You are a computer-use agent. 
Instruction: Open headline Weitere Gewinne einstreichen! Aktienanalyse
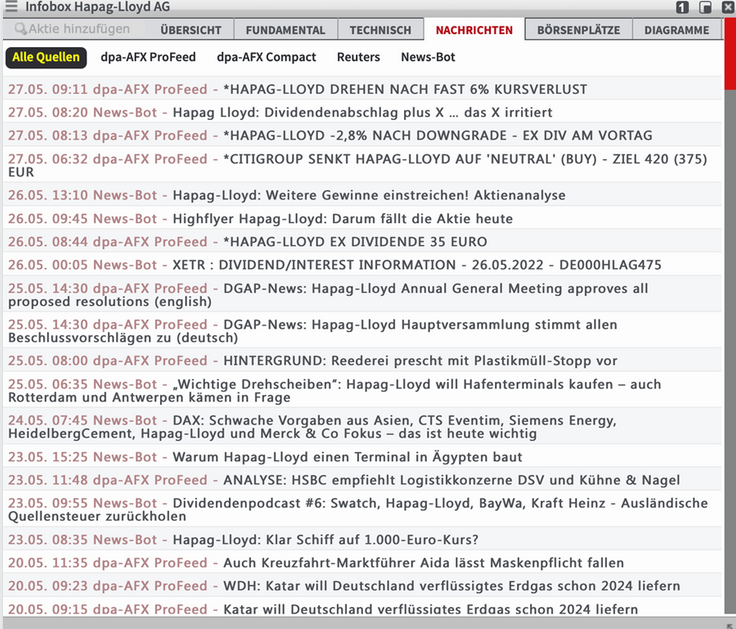362,195
